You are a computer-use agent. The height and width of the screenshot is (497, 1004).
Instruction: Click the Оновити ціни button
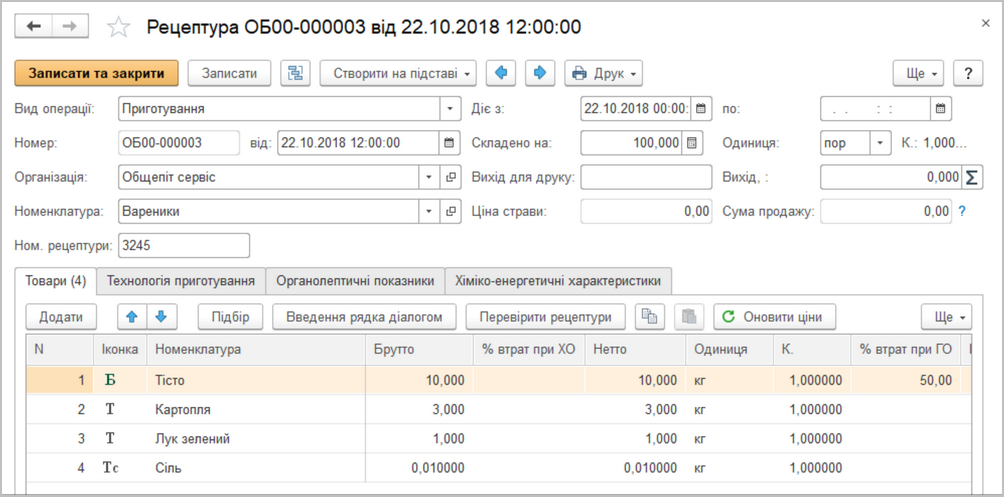[x=774, y=317]
